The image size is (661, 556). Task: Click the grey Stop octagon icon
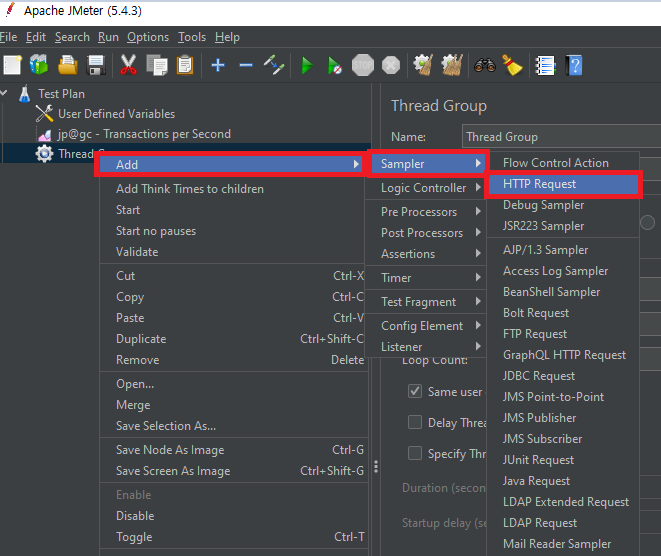click(363, 65)
